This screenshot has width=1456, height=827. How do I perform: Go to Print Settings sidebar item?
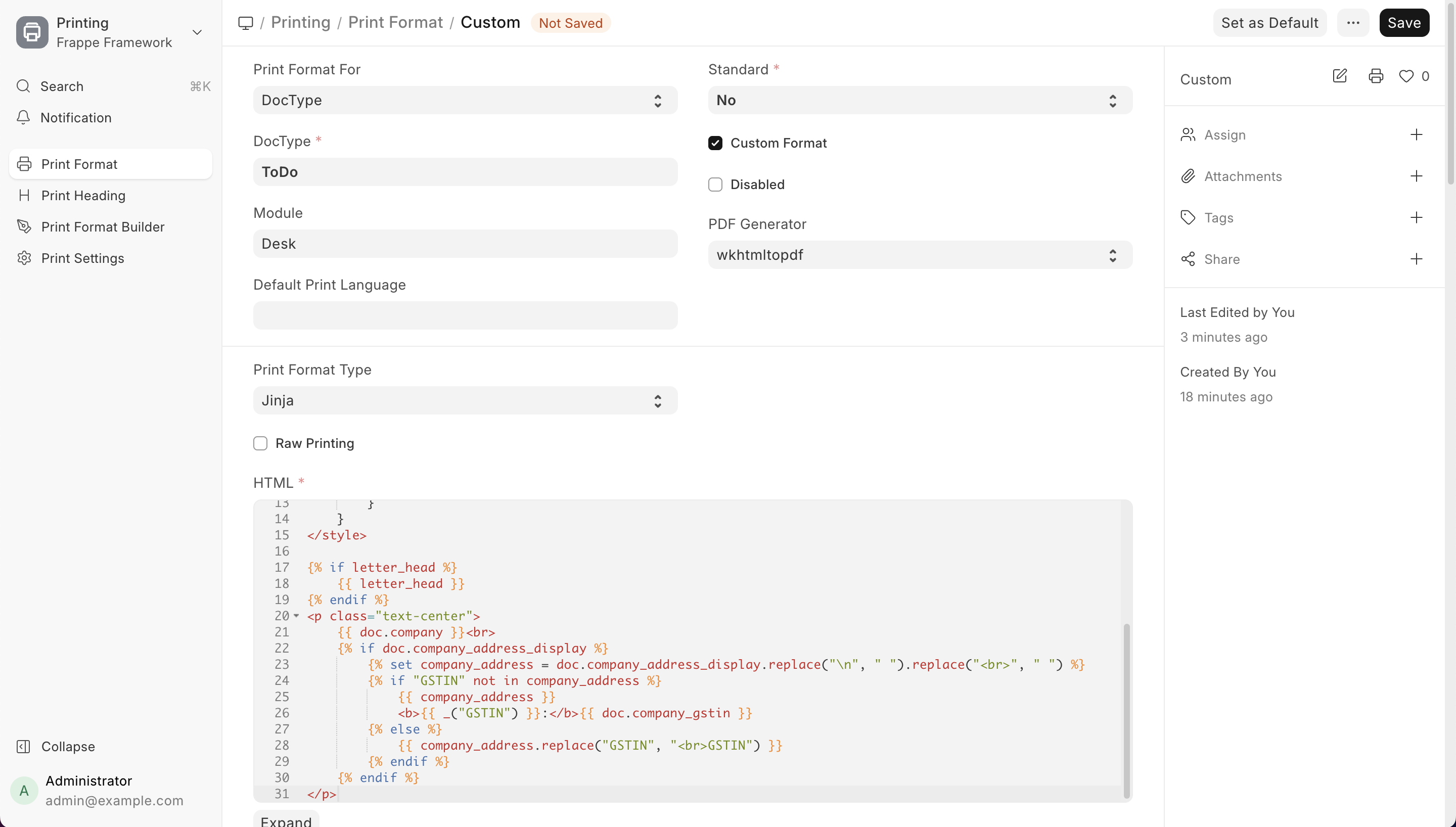(x=83, y=258)
